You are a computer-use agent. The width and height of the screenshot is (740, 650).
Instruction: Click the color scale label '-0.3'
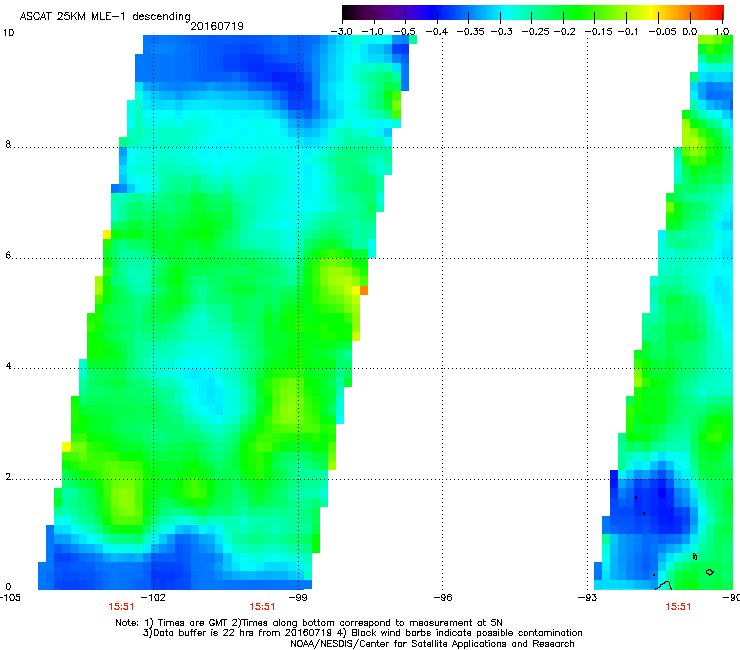tap(502, 32)
